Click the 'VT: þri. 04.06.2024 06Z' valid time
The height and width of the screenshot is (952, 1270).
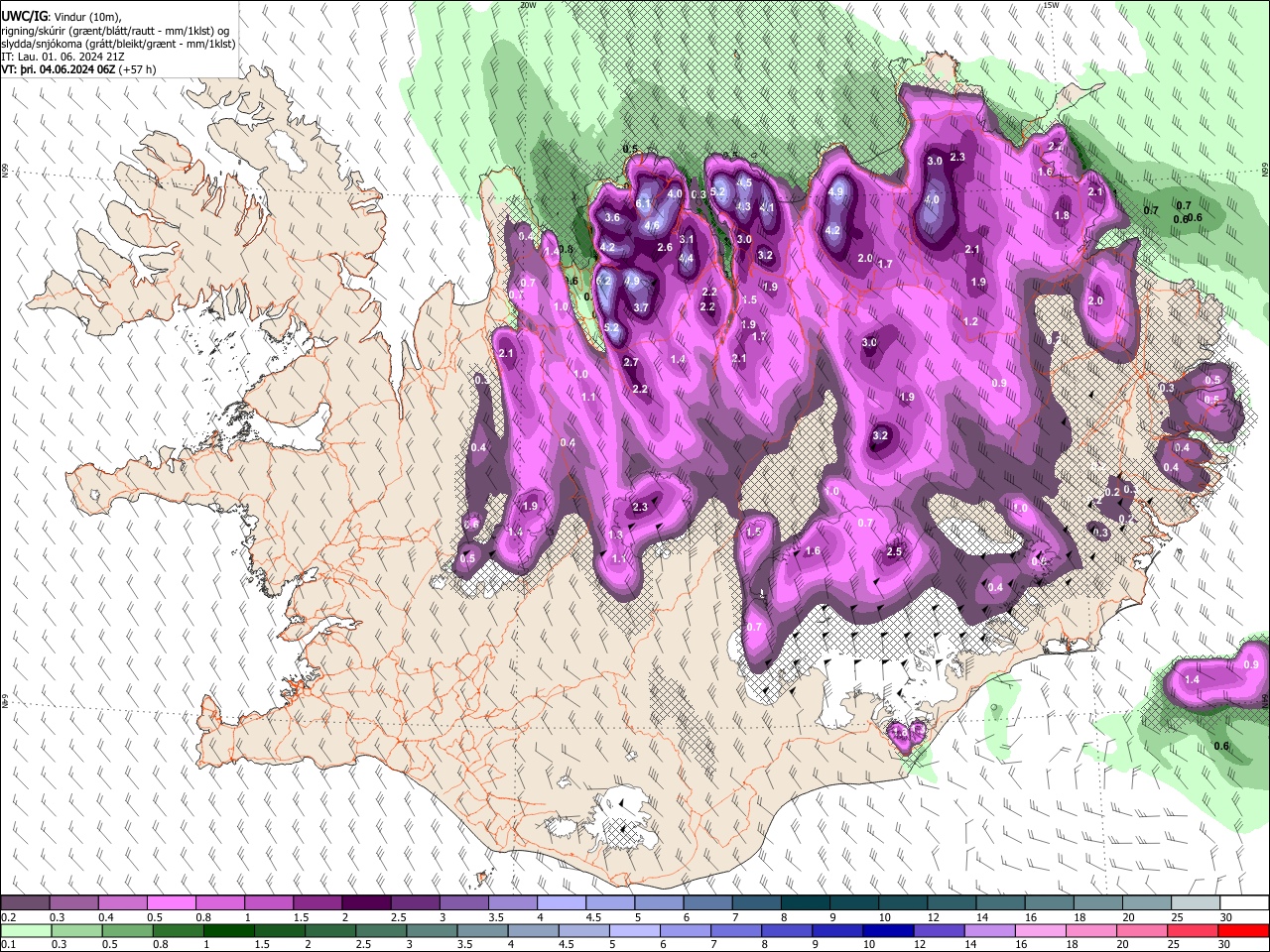pyautogui.click(x=59, y=69)
